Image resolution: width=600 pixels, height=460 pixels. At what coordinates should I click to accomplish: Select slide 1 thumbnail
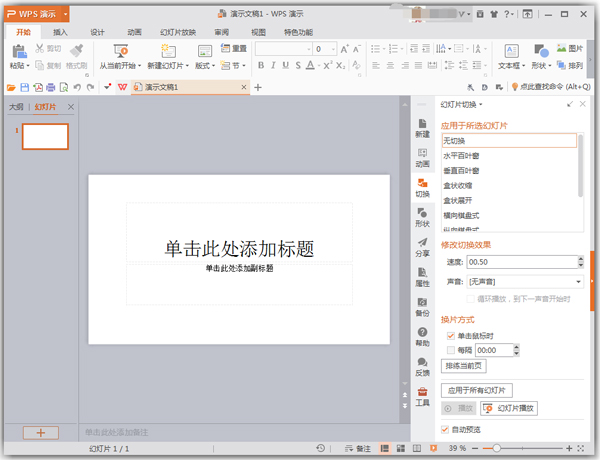45,136
